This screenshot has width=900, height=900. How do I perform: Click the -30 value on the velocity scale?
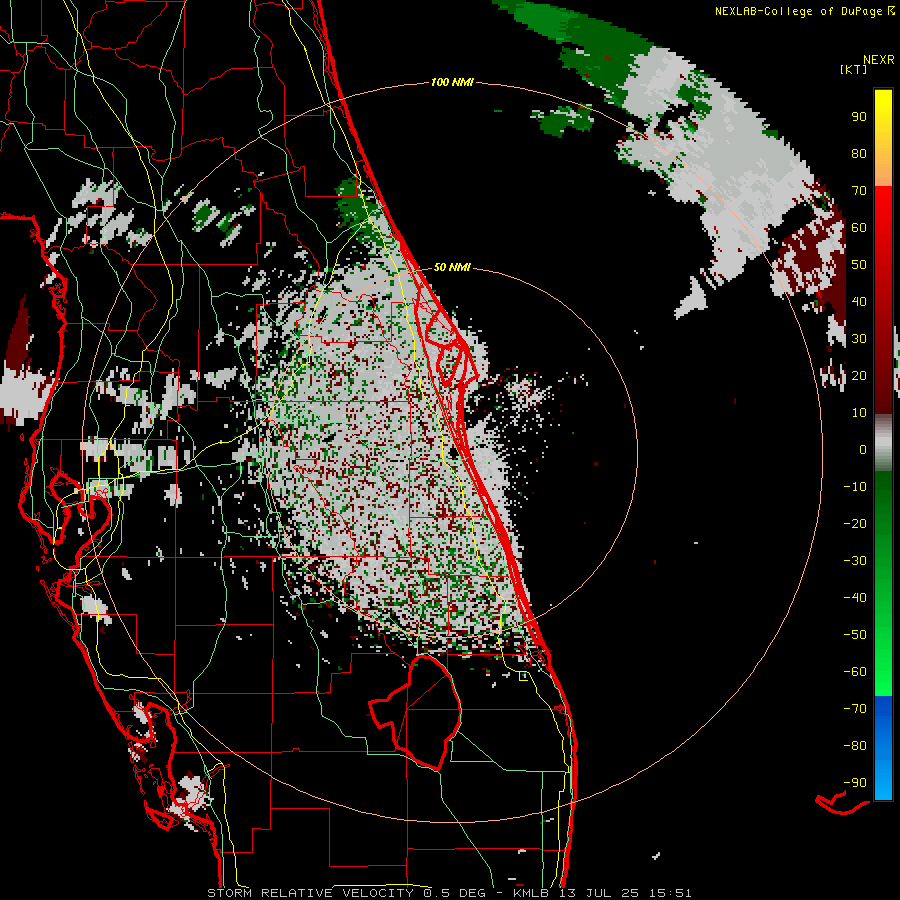click(x=855, y=561)
